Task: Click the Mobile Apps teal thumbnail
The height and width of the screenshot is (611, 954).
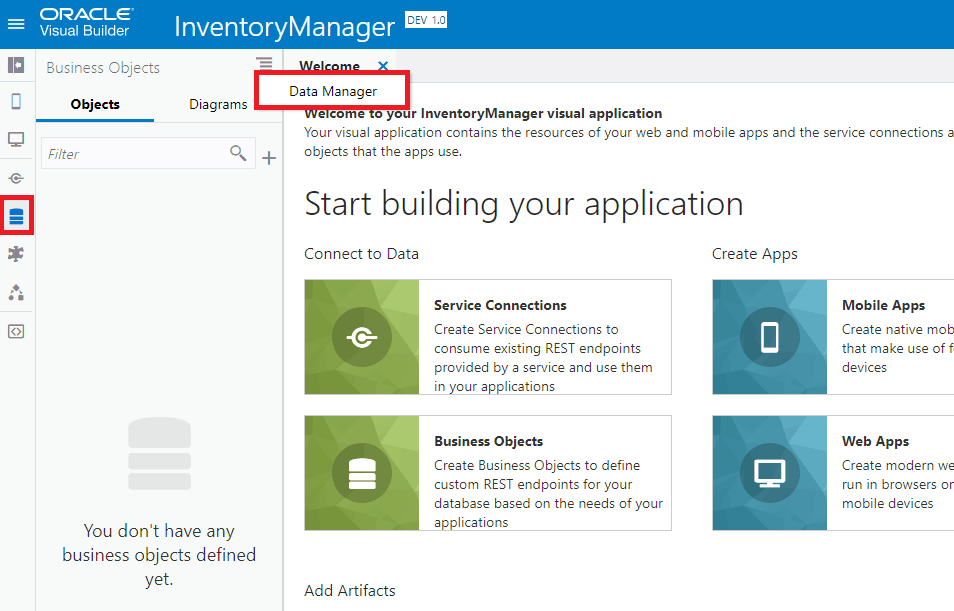Action: (x=770, y=337)
